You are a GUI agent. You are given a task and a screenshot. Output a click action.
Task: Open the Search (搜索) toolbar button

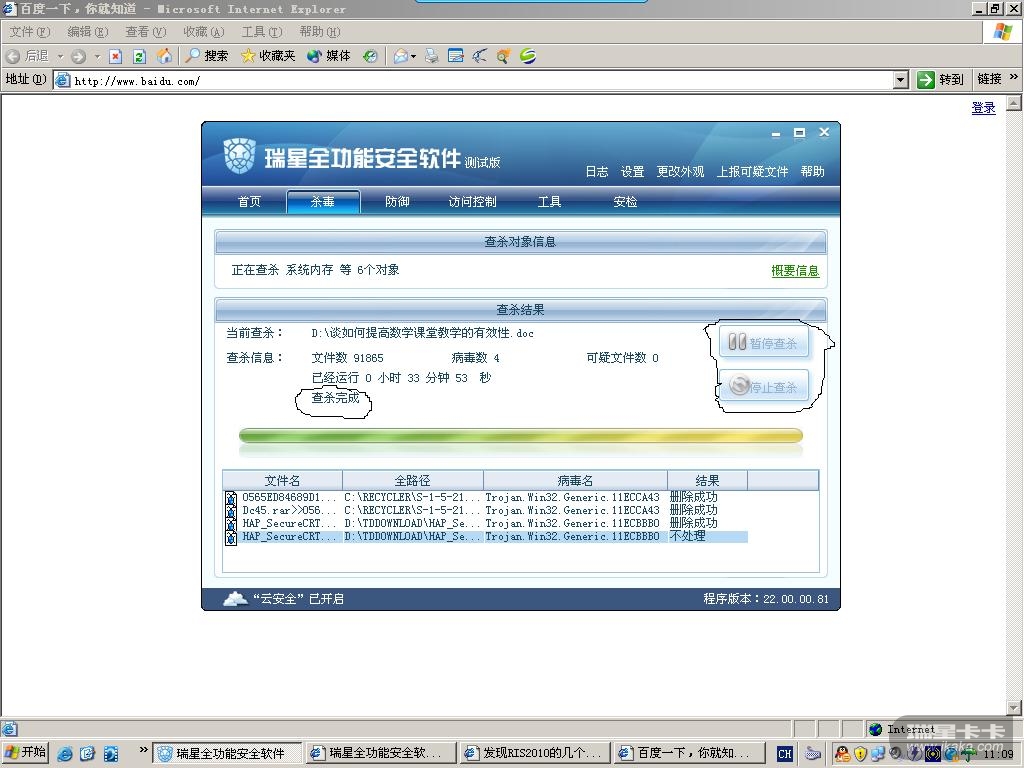click(x=206, y=56)
